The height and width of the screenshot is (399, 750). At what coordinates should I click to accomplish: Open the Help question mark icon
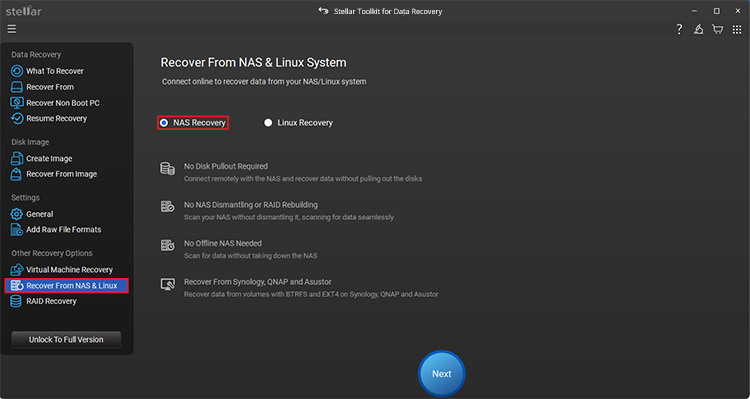(679, 29)
